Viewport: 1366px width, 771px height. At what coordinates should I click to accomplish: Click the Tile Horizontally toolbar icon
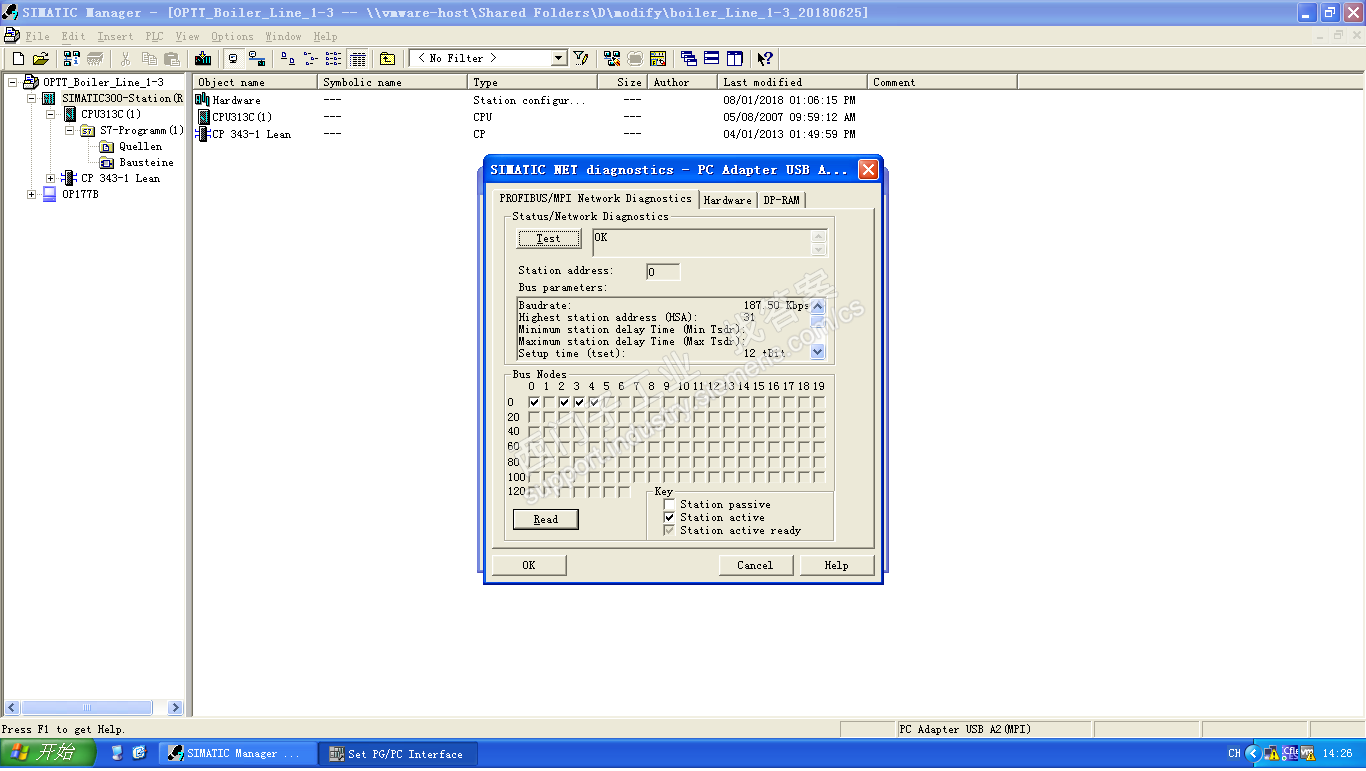pyautogui.click(x=712, y=59)
